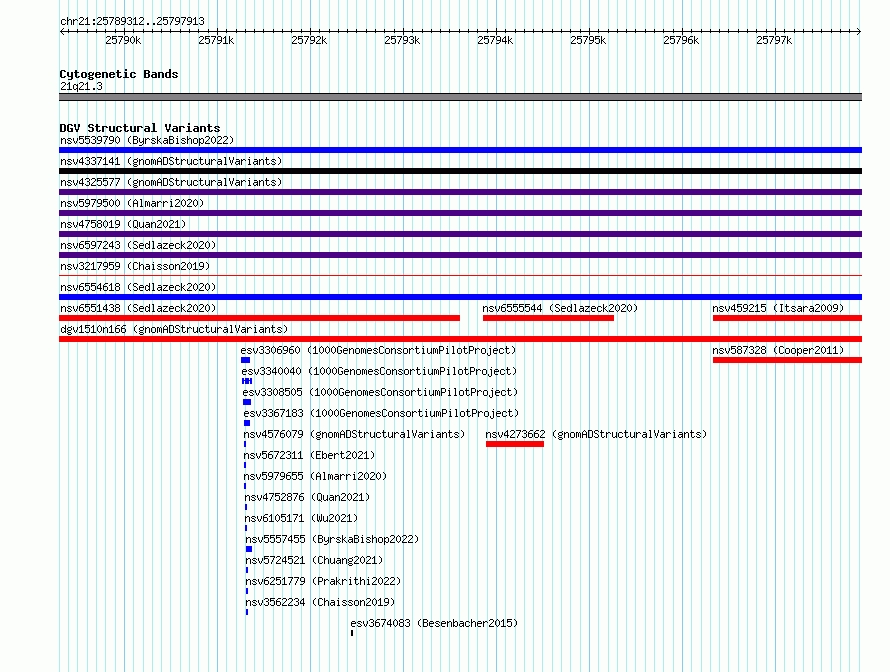This screenshot has height=672, width=890.
Task: Select the red nsv6555544 variant bar
Action: click(x=548, y=318)
